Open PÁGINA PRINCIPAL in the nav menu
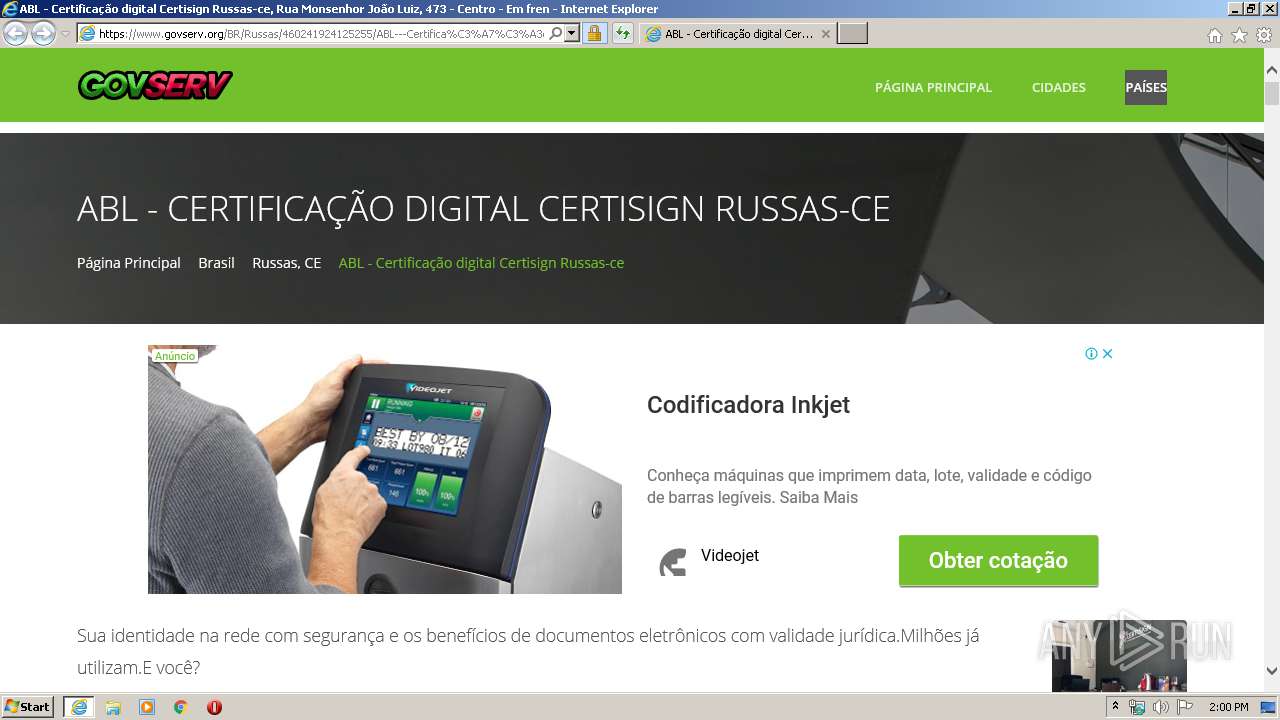 coord(933,87)
